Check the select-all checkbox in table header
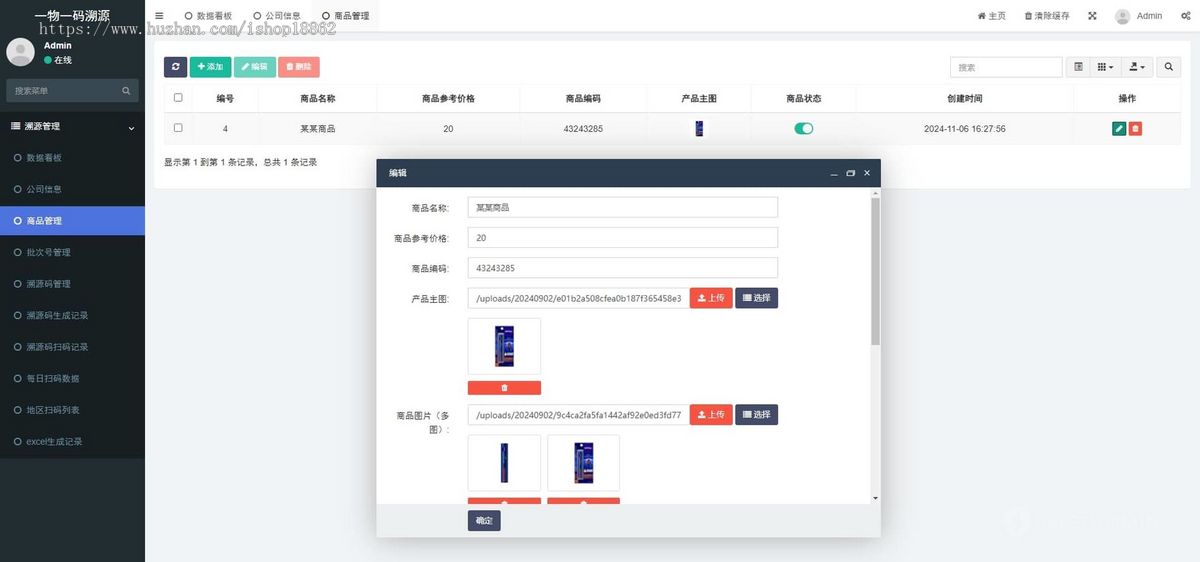 pyautogui.click(x=178, y=98)
